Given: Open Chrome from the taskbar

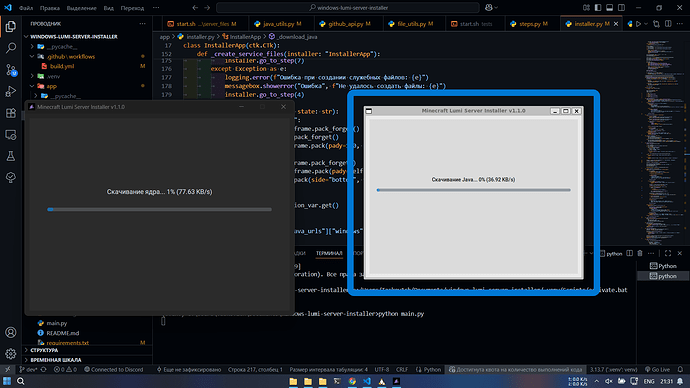Looking at the screenshot, I should click(352, 381).
